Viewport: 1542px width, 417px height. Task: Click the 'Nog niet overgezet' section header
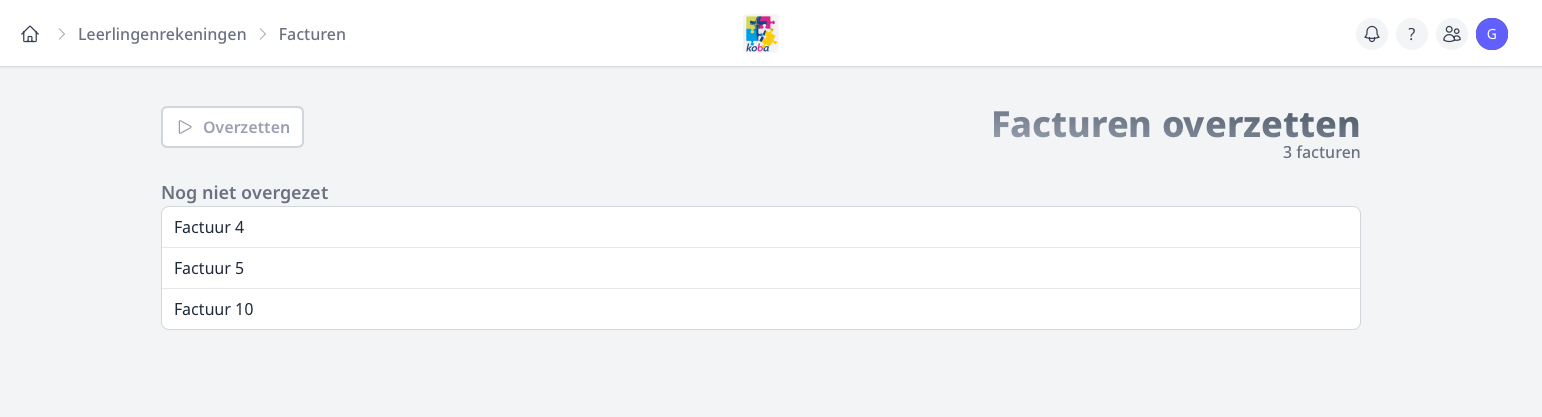click(x=245, y=193)
